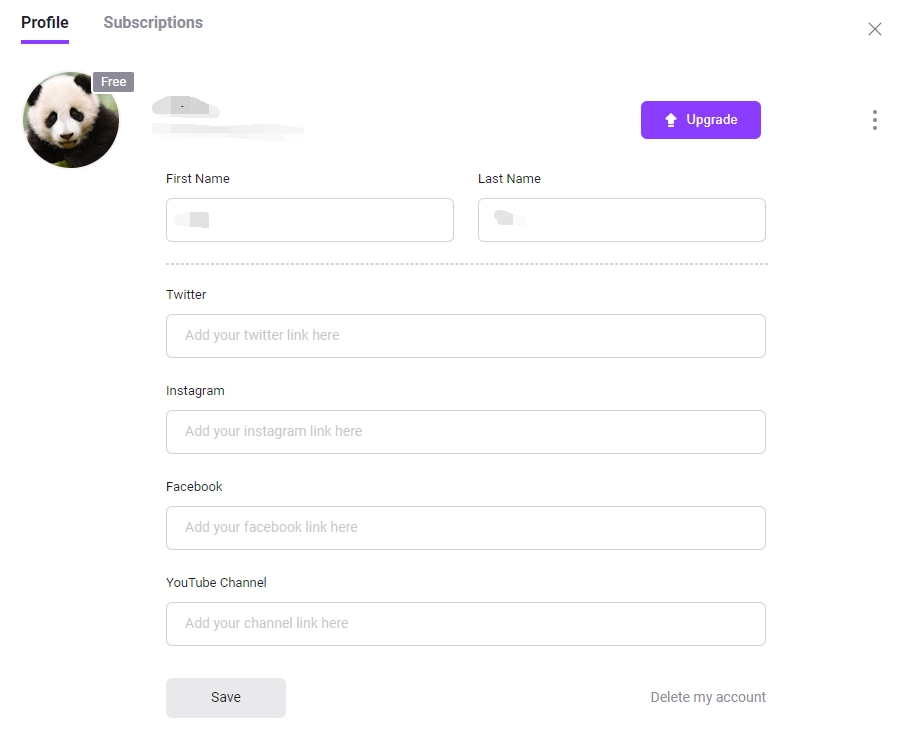This screenshot has height=736, width=911.
Task: Click the Instagram link input field
Action: coord(466,432)
